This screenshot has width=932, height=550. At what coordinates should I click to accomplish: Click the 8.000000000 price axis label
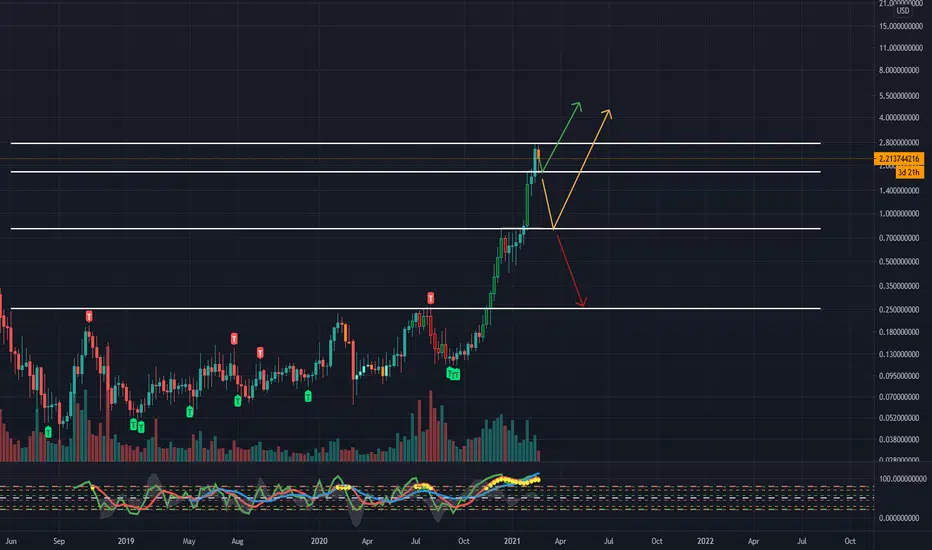901,70
